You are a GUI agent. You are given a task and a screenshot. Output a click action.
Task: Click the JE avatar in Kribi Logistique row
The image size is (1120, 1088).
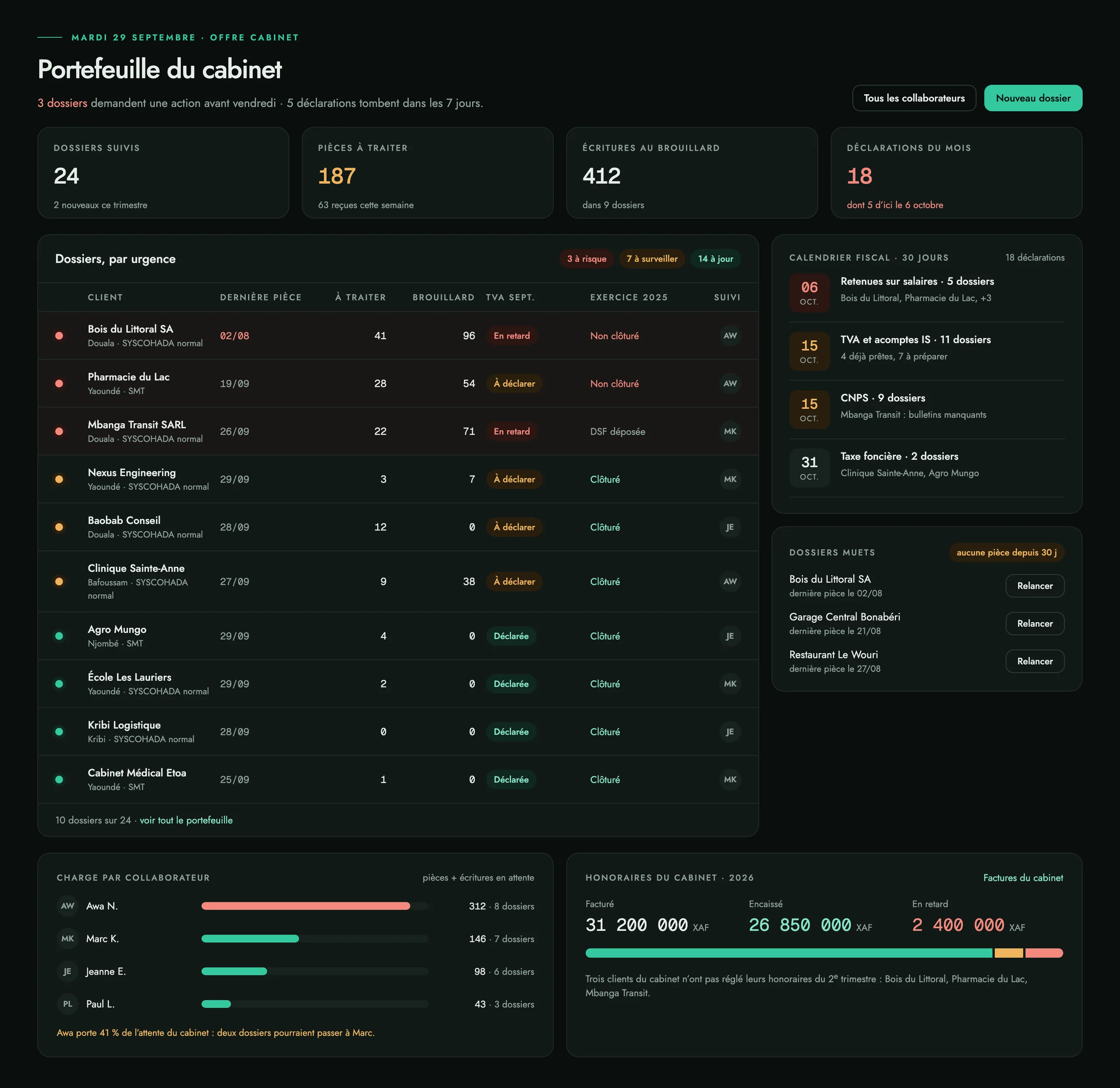point(730,731)
